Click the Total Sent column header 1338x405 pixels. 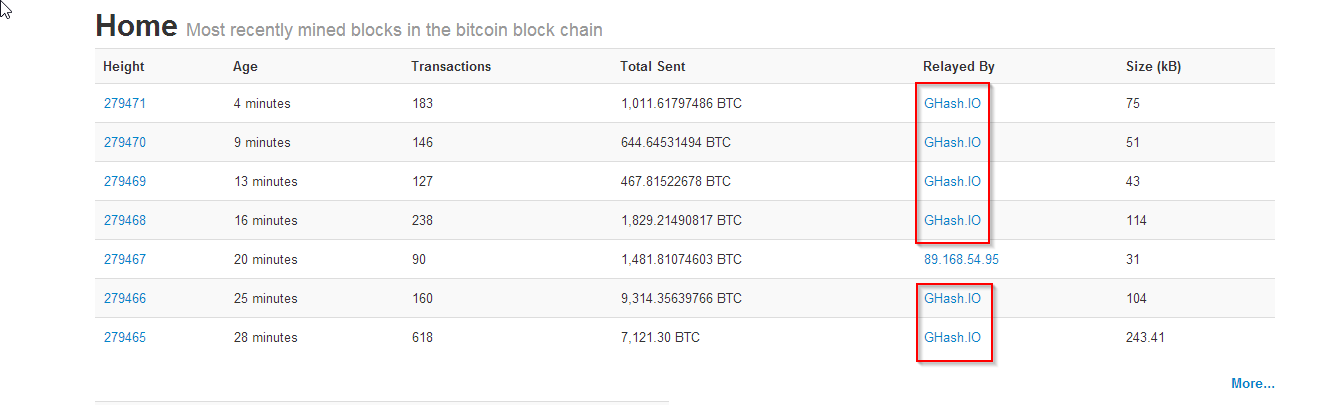click(653, 66)
